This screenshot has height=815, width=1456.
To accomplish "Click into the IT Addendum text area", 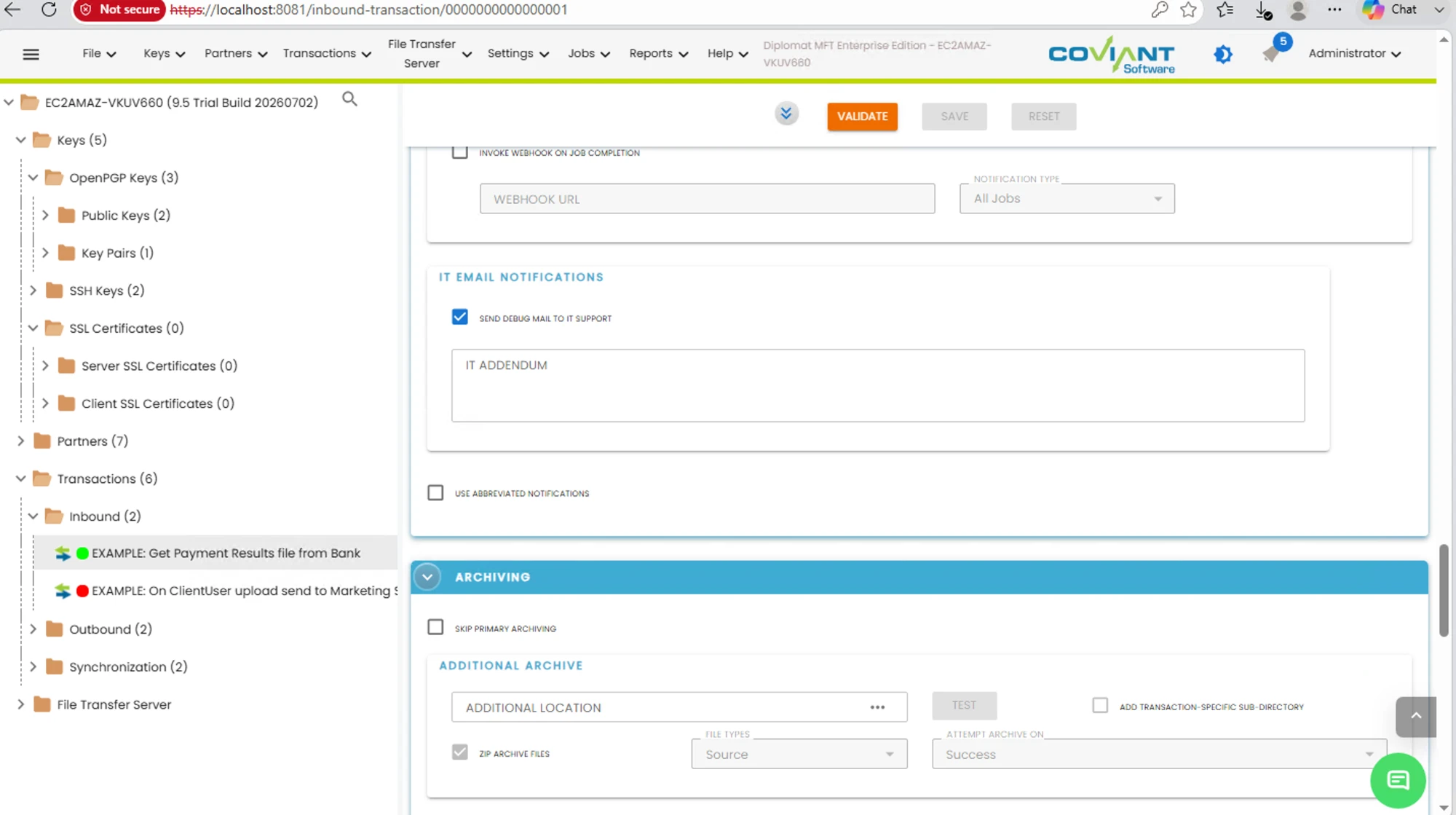I will pos(877,385).
